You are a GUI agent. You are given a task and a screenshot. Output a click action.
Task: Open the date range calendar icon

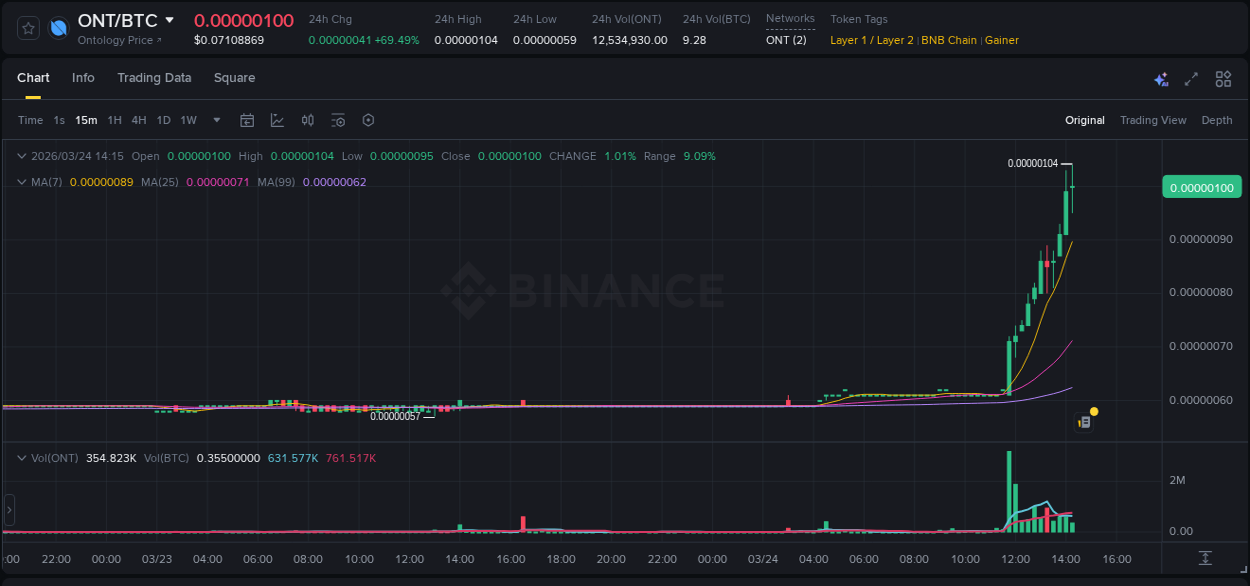pyautogui.click(x=247, y=120)
